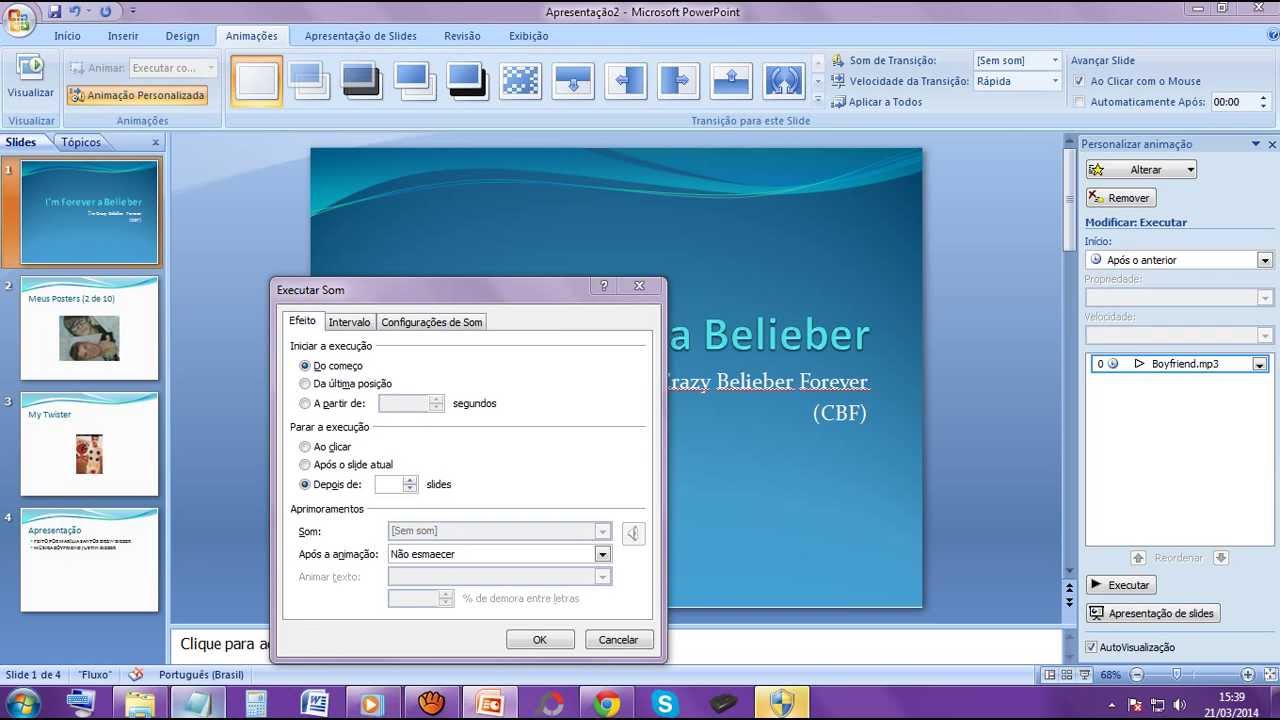1280x720 pixels.
Task: Open Quick Access Toolbar customize arrow
Action: 134,12
